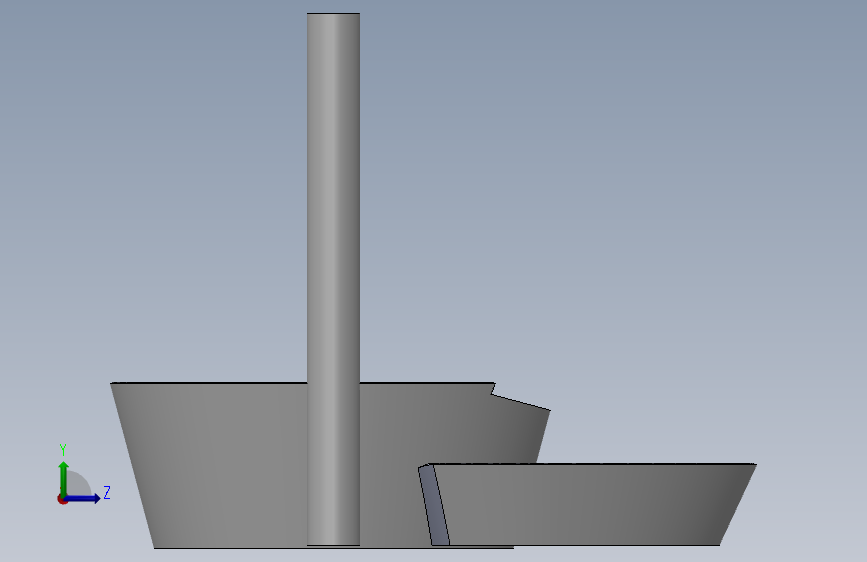The width and height of the screenshot is (867, 562).
Task: Click the red X axis dot on triad
Action: (x=62, y=500)
